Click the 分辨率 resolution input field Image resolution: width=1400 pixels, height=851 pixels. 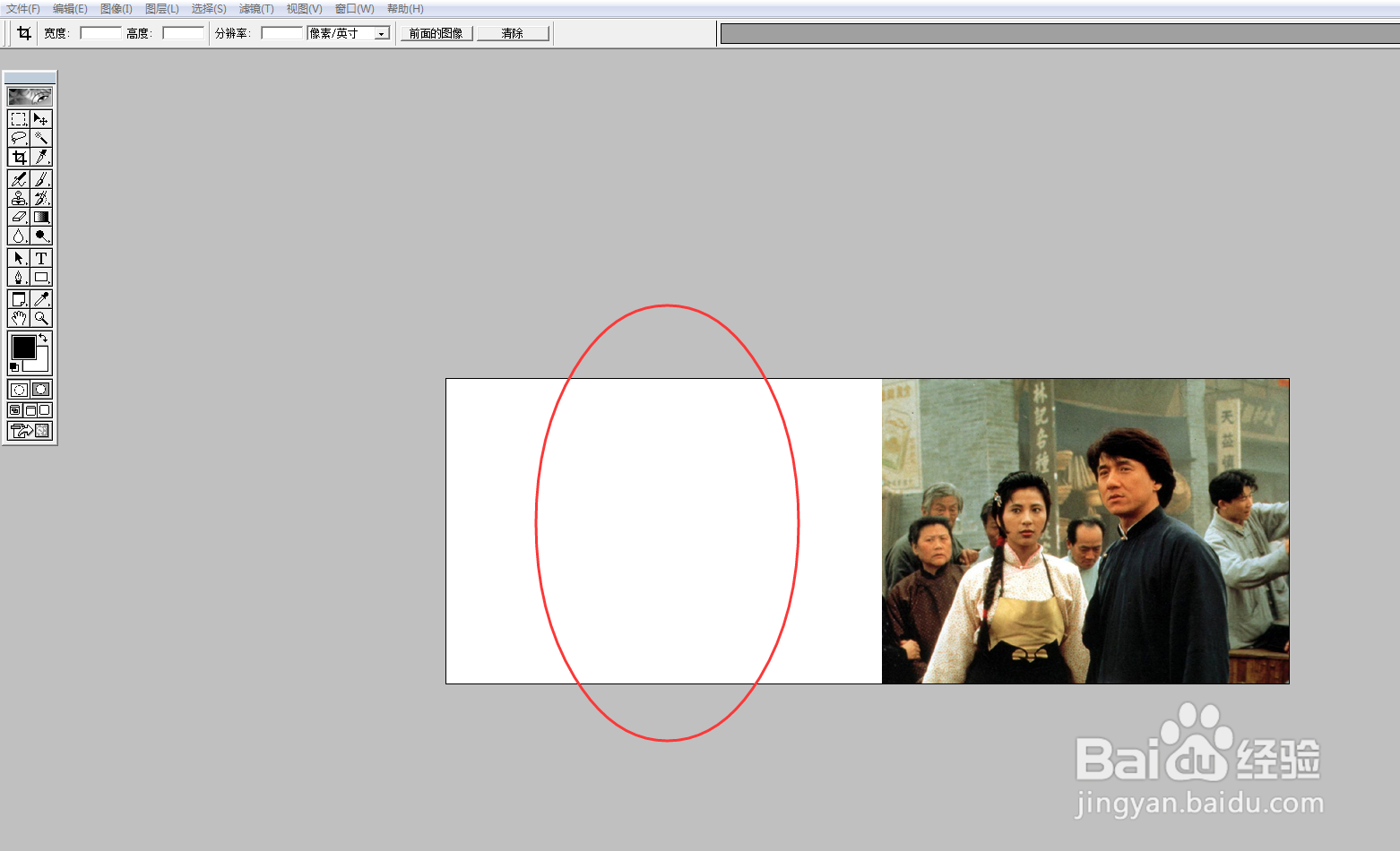coord(282,33)
